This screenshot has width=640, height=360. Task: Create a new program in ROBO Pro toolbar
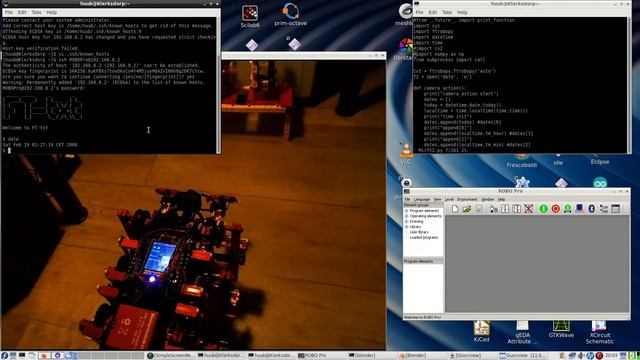(455, 209)
